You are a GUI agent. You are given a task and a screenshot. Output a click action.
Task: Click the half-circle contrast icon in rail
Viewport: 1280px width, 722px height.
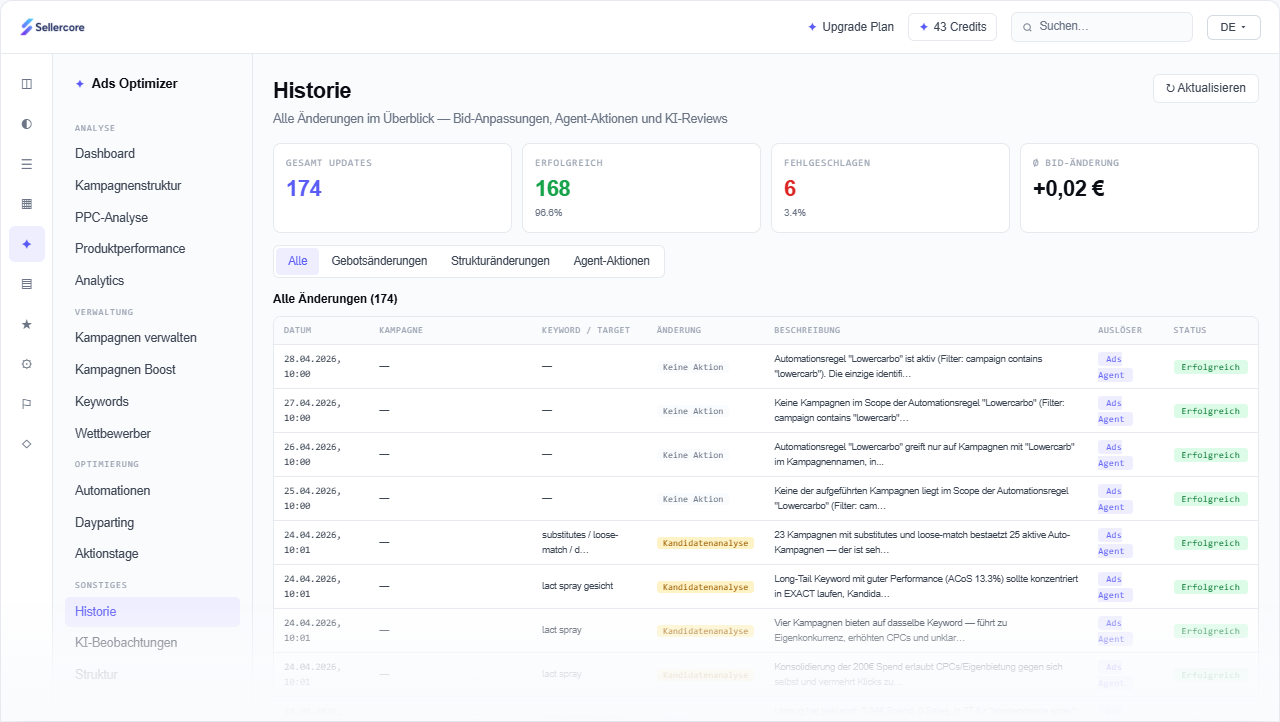[x=26, y=124]
